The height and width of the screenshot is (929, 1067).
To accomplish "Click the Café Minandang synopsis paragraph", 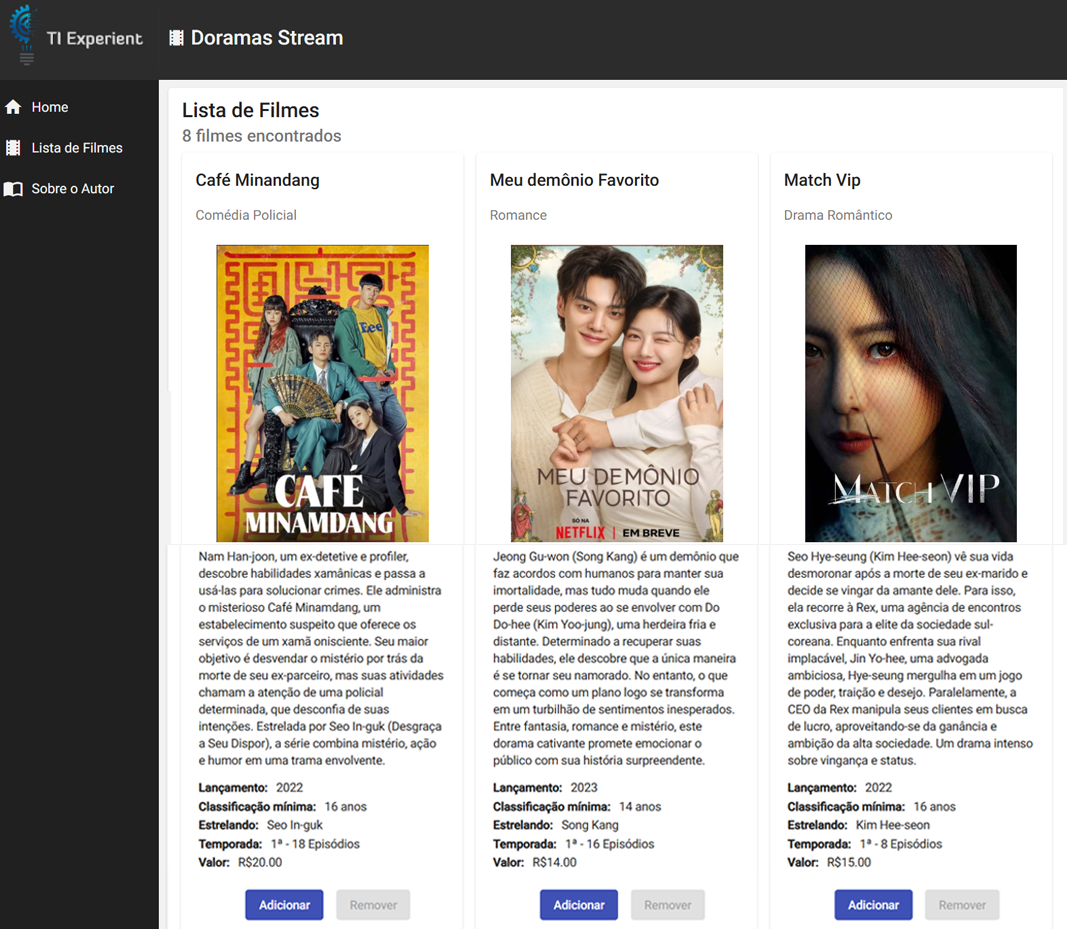I will (321, 658).
